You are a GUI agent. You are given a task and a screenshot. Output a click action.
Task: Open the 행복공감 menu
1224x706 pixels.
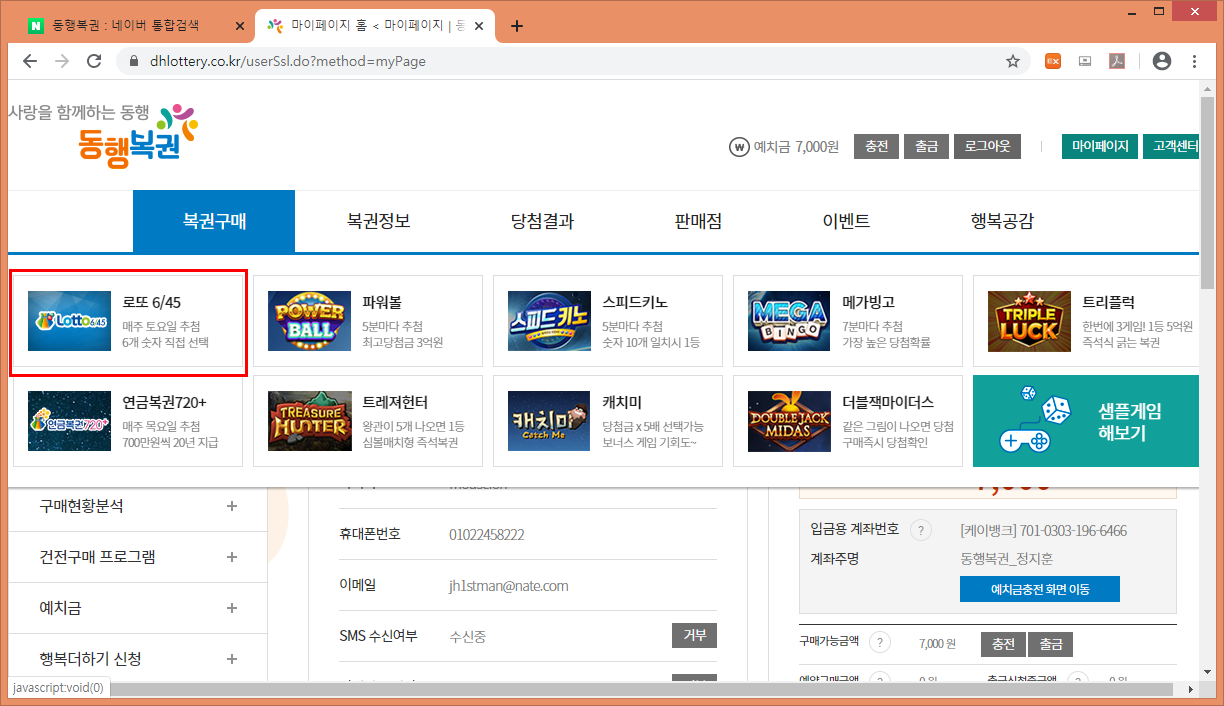click(x=1002, y=221)
